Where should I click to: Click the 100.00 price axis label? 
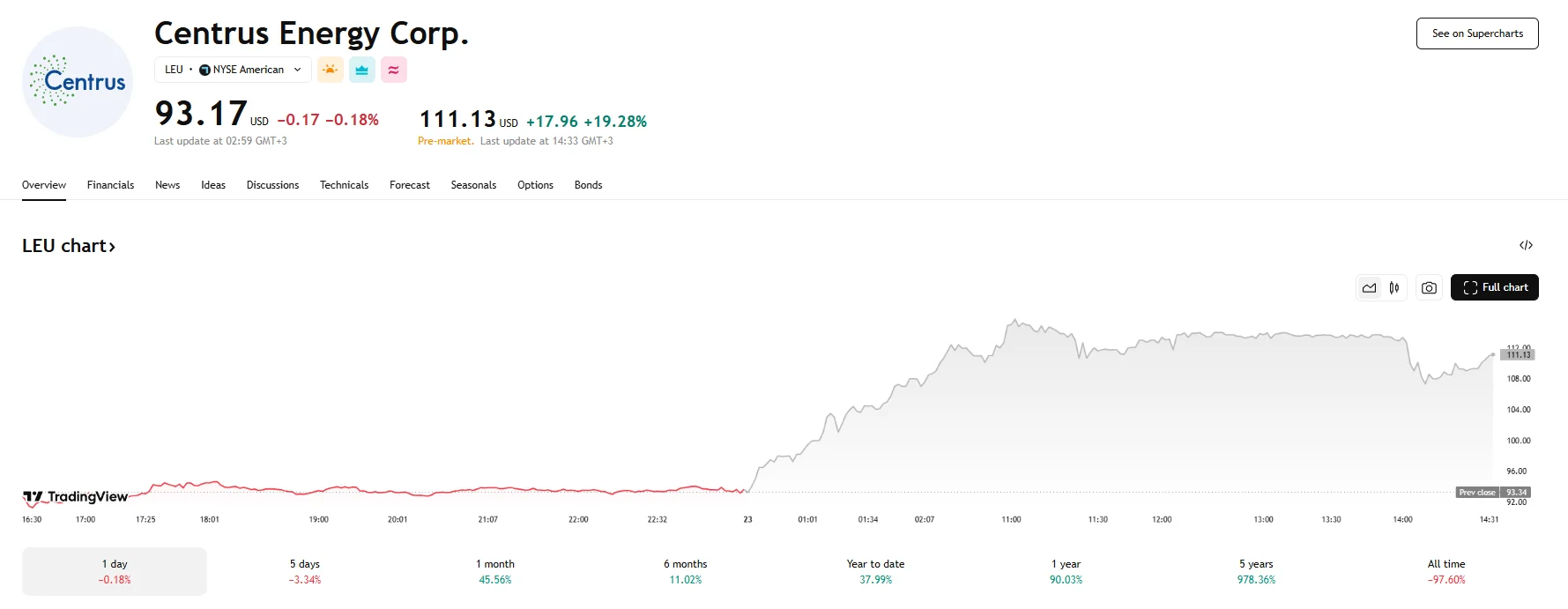point(1519,441)
